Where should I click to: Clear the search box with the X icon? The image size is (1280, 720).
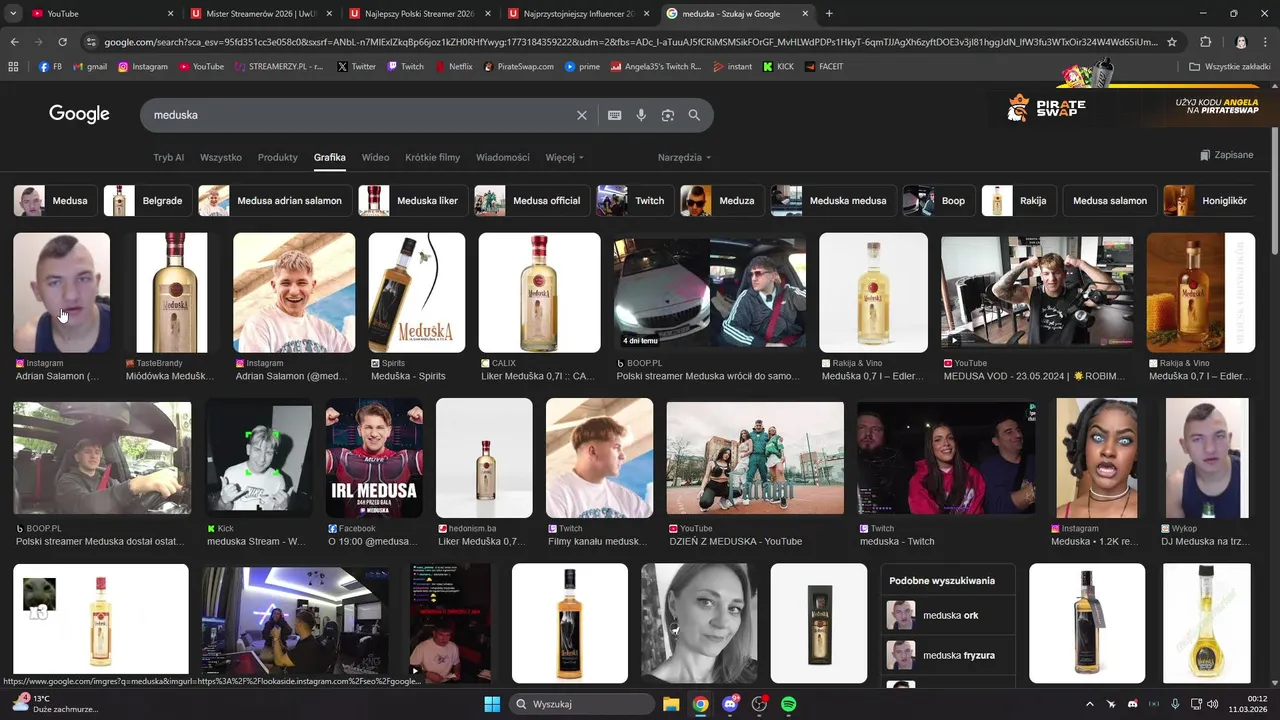582,115
